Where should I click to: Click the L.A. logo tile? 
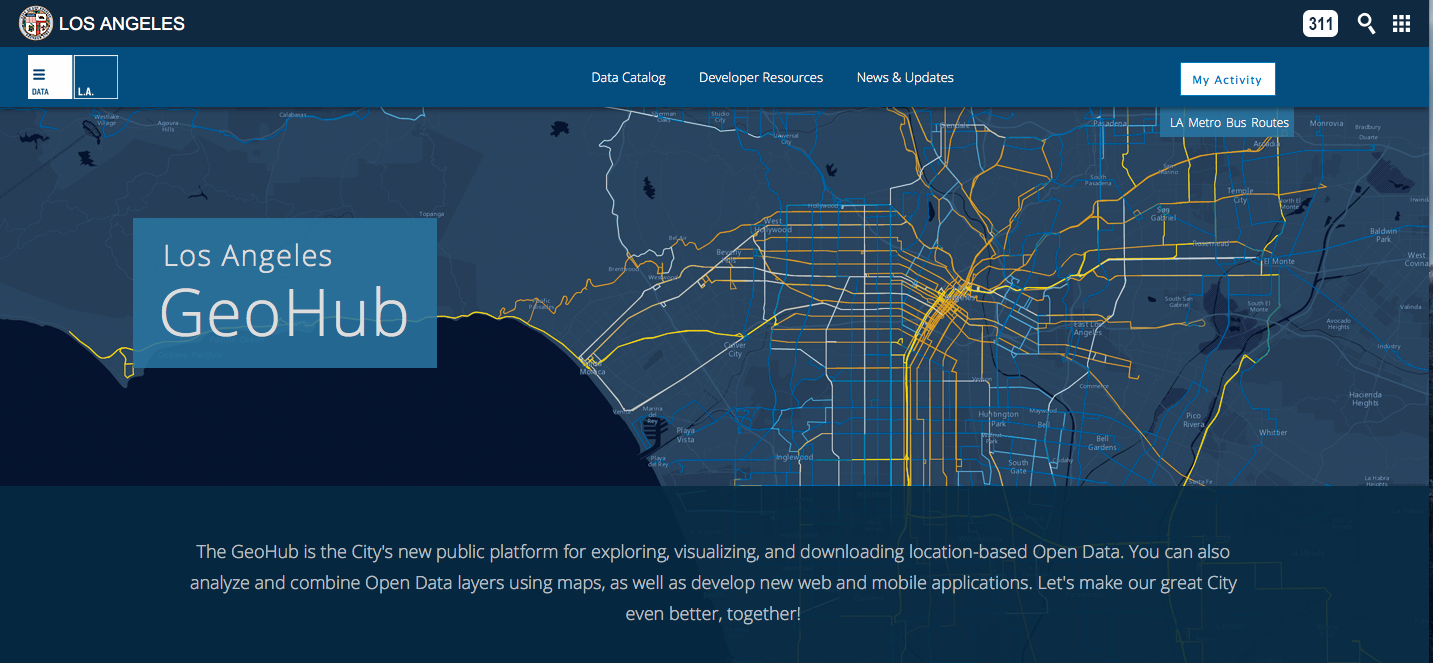[x=96, y=77]
